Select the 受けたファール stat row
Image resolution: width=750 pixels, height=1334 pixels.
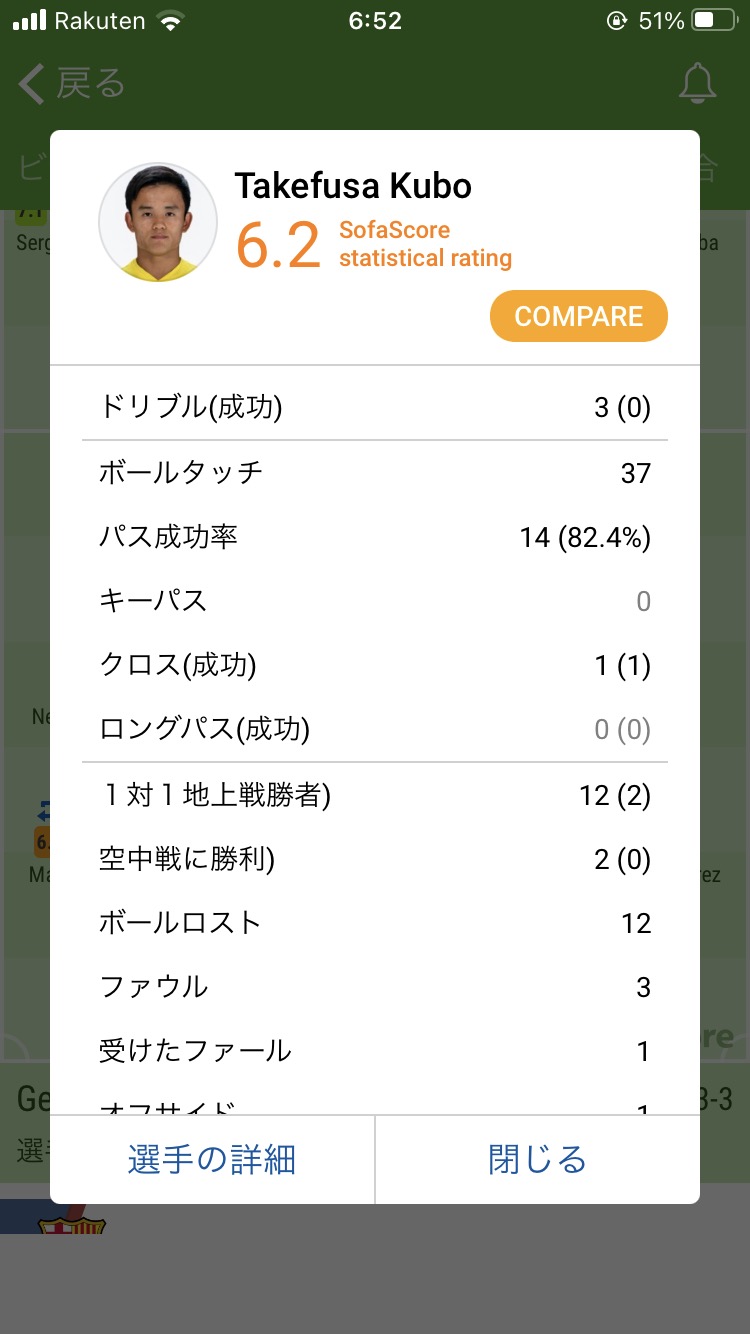[375, 1052]
